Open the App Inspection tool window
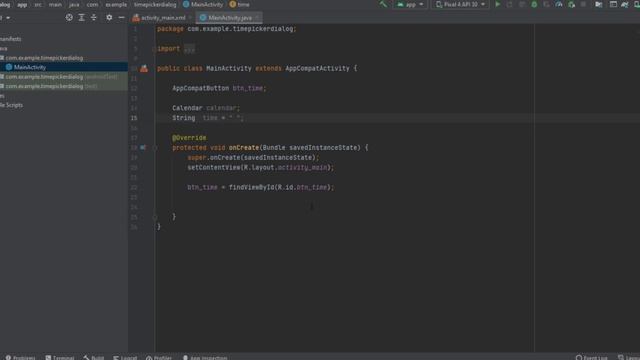640x360 pixels. [x=204, y=357]
